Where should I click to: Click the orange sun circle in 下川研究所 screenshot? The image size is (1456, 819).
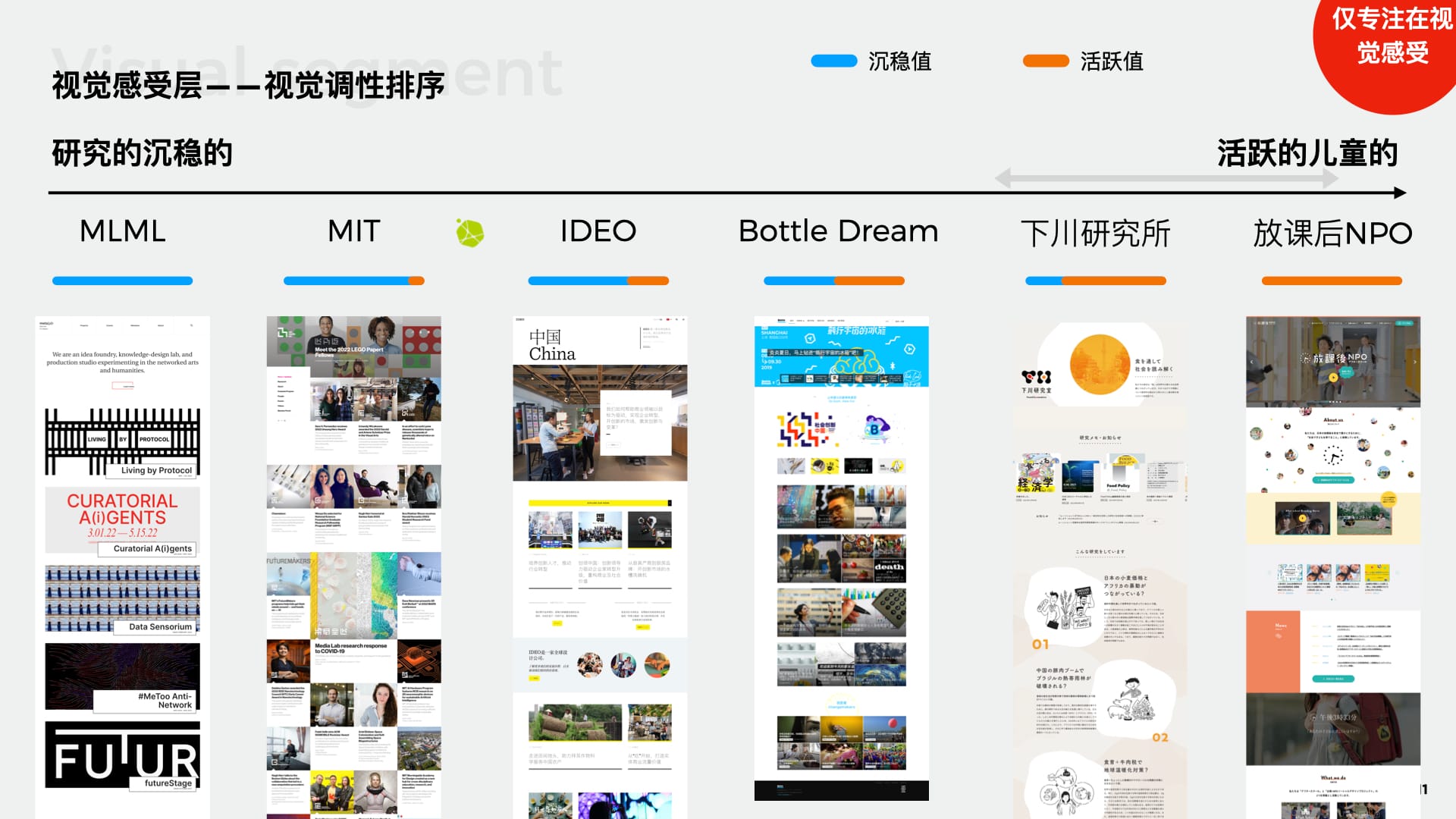click(x=1100, y=365)
